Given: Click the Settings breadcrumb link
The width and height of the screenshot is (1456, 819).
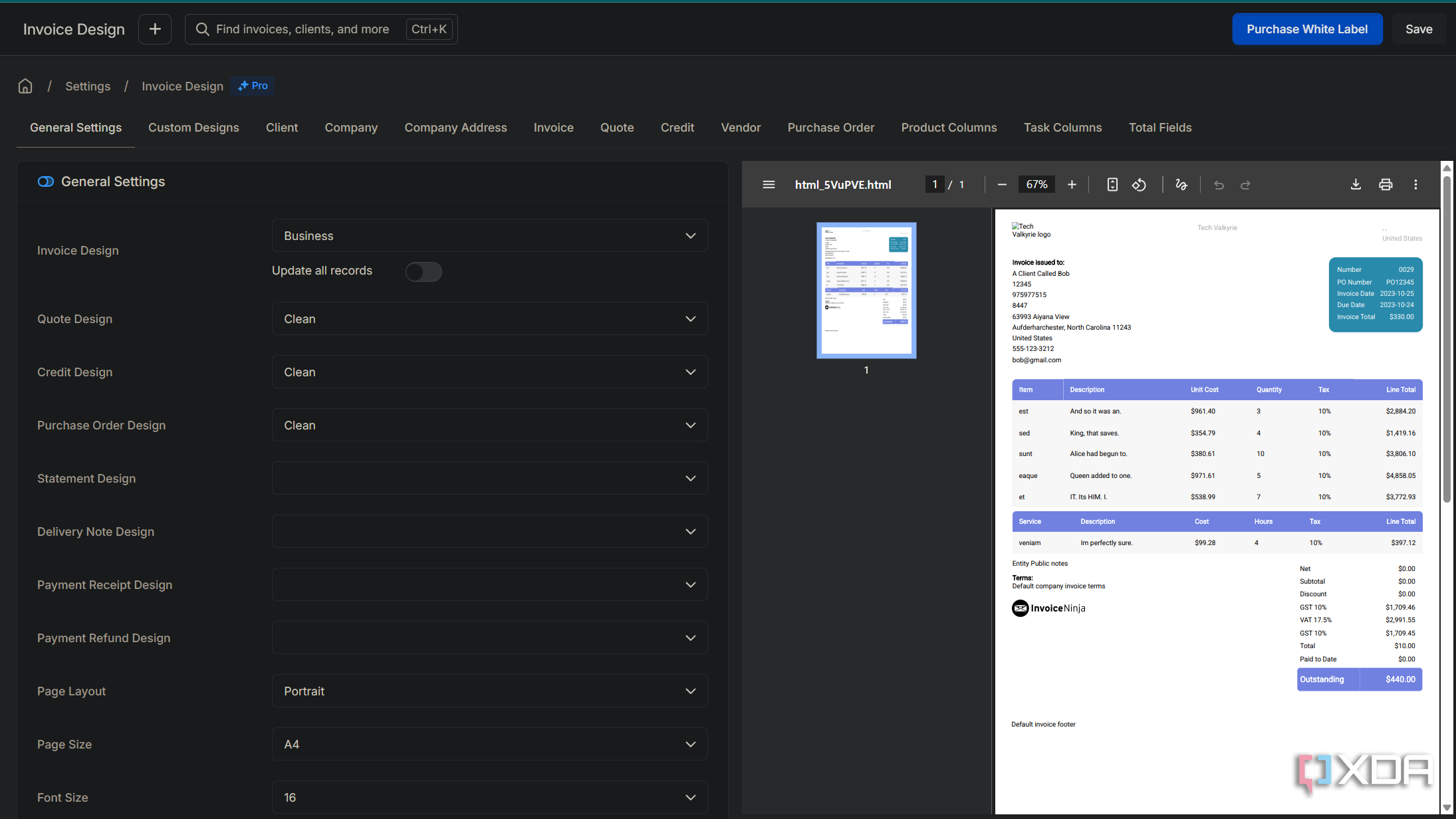Looking at the screenshot, I should click(x=88, y=86).
